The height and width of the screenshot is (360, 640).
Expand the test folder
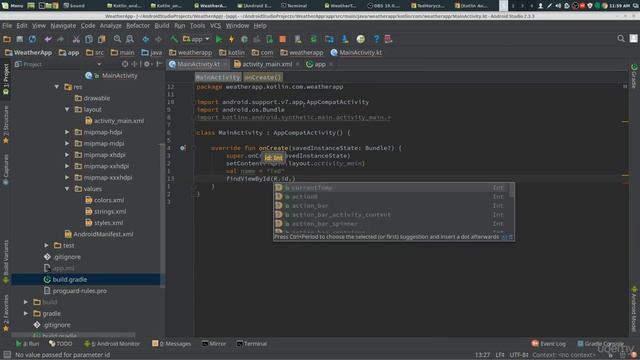click(46, 245)
